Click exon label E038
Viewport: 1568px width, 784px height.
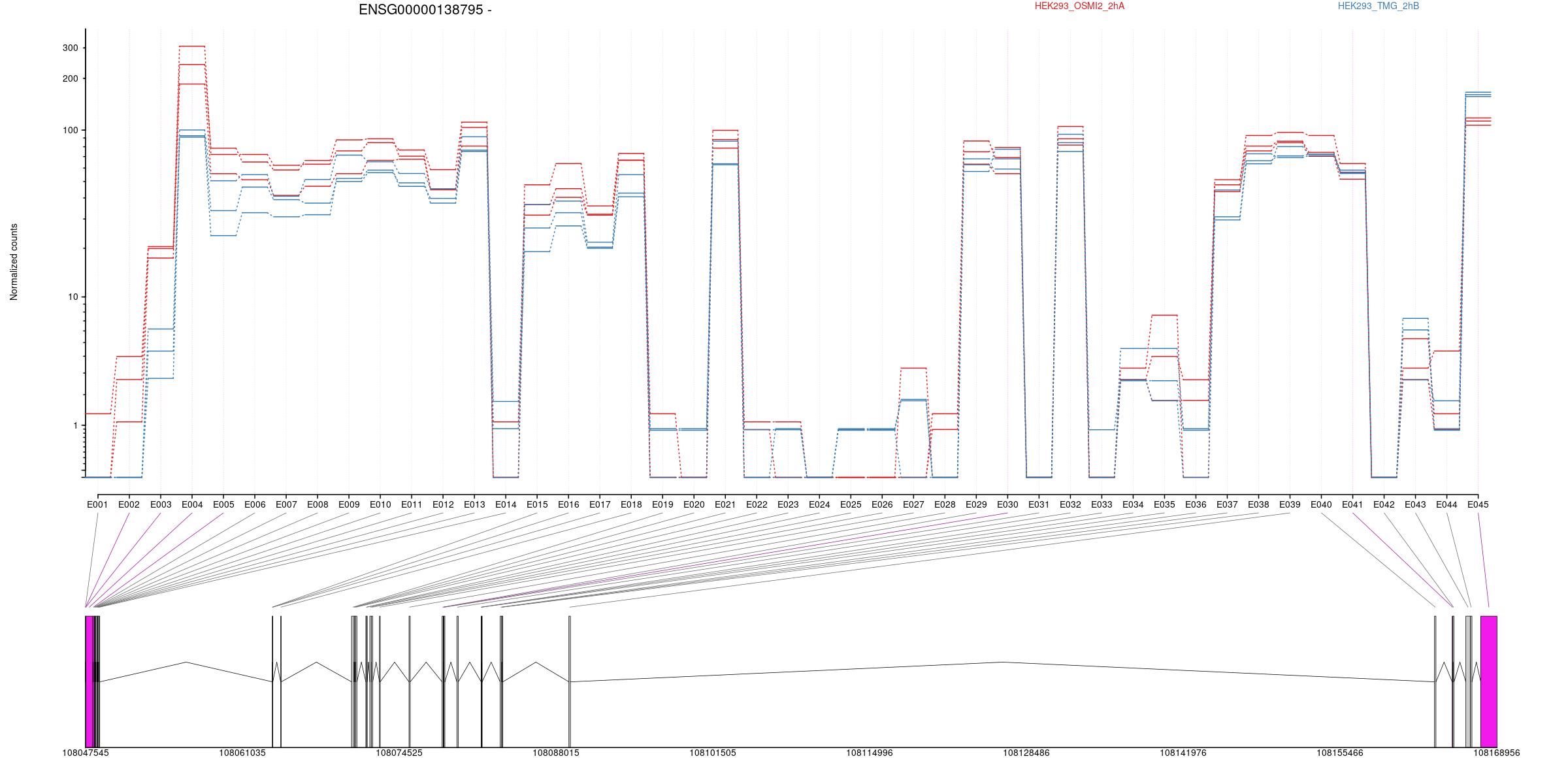point(1258,504)
